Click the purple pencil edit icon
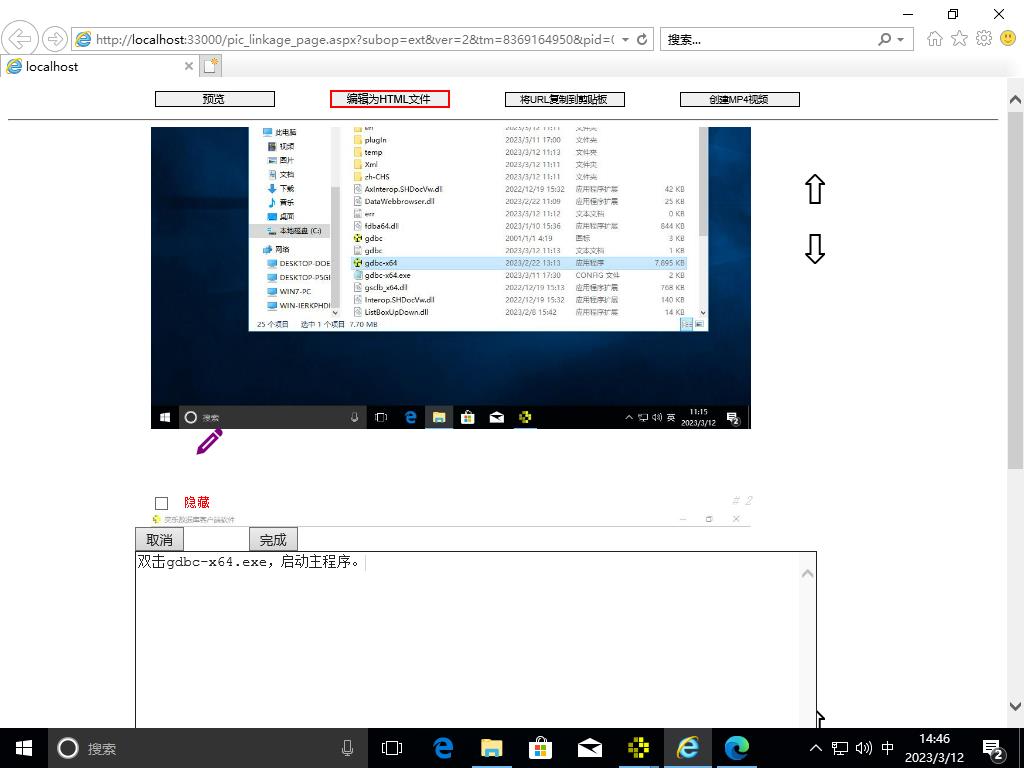 (x=209, y=441)
